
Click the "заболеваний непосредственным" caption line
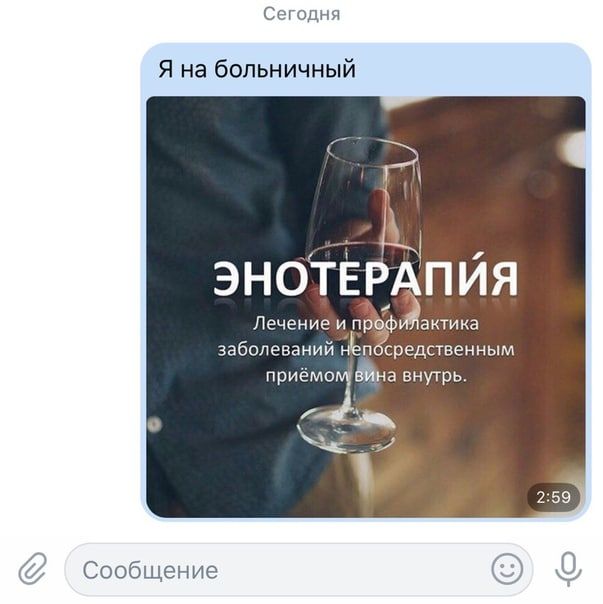click(x=366, y=350)
